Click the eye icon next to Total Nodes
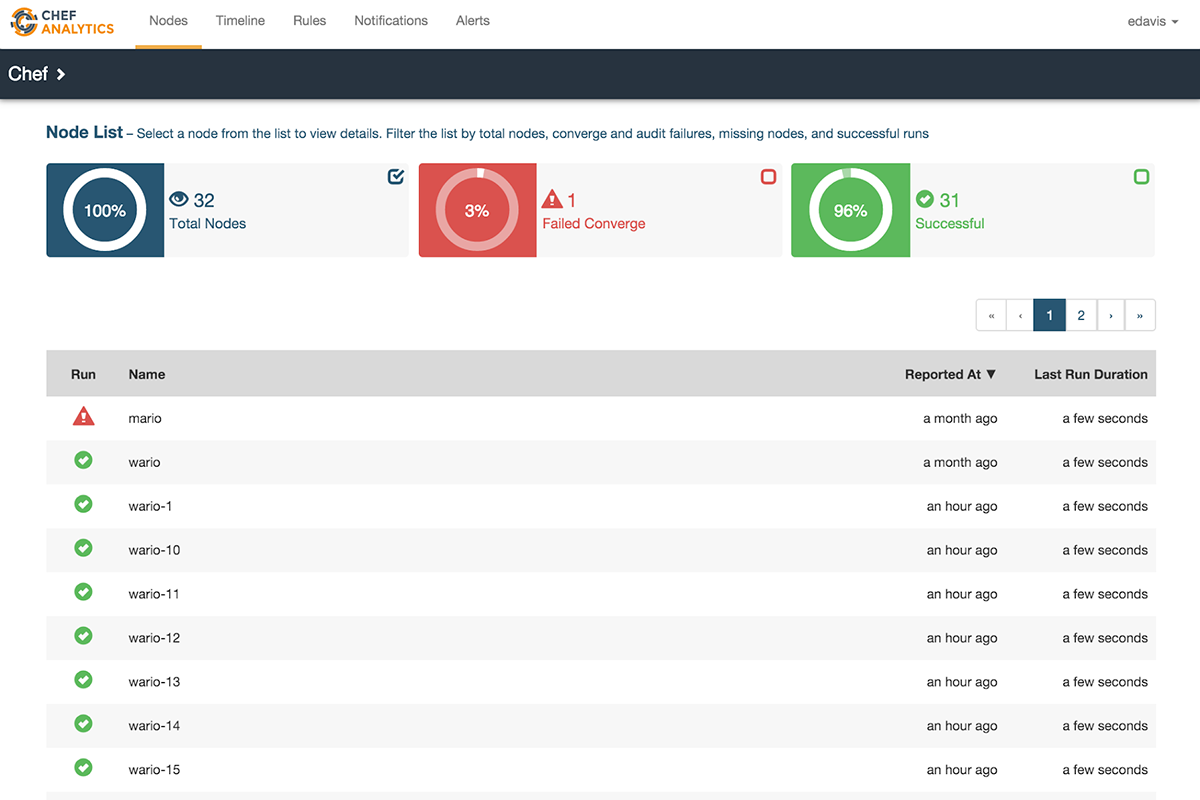 point(179,200)
